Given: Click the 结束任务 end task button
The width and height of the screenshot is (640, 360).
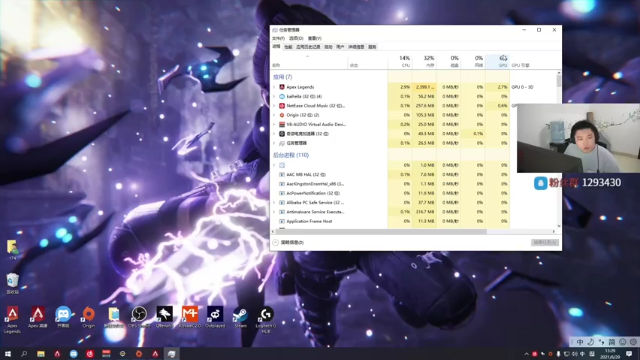Looking at the screenshot, I should pyautogui.click(x=545, y=242).
